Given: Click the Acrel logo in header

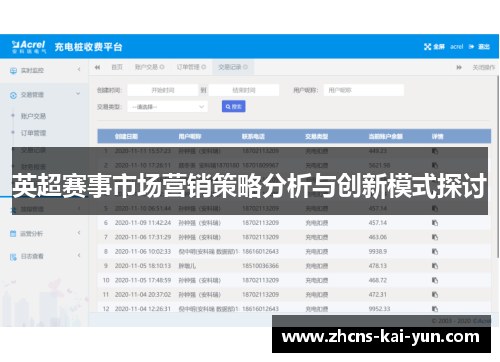Looking at the screenshot, I should pos(29,47).
